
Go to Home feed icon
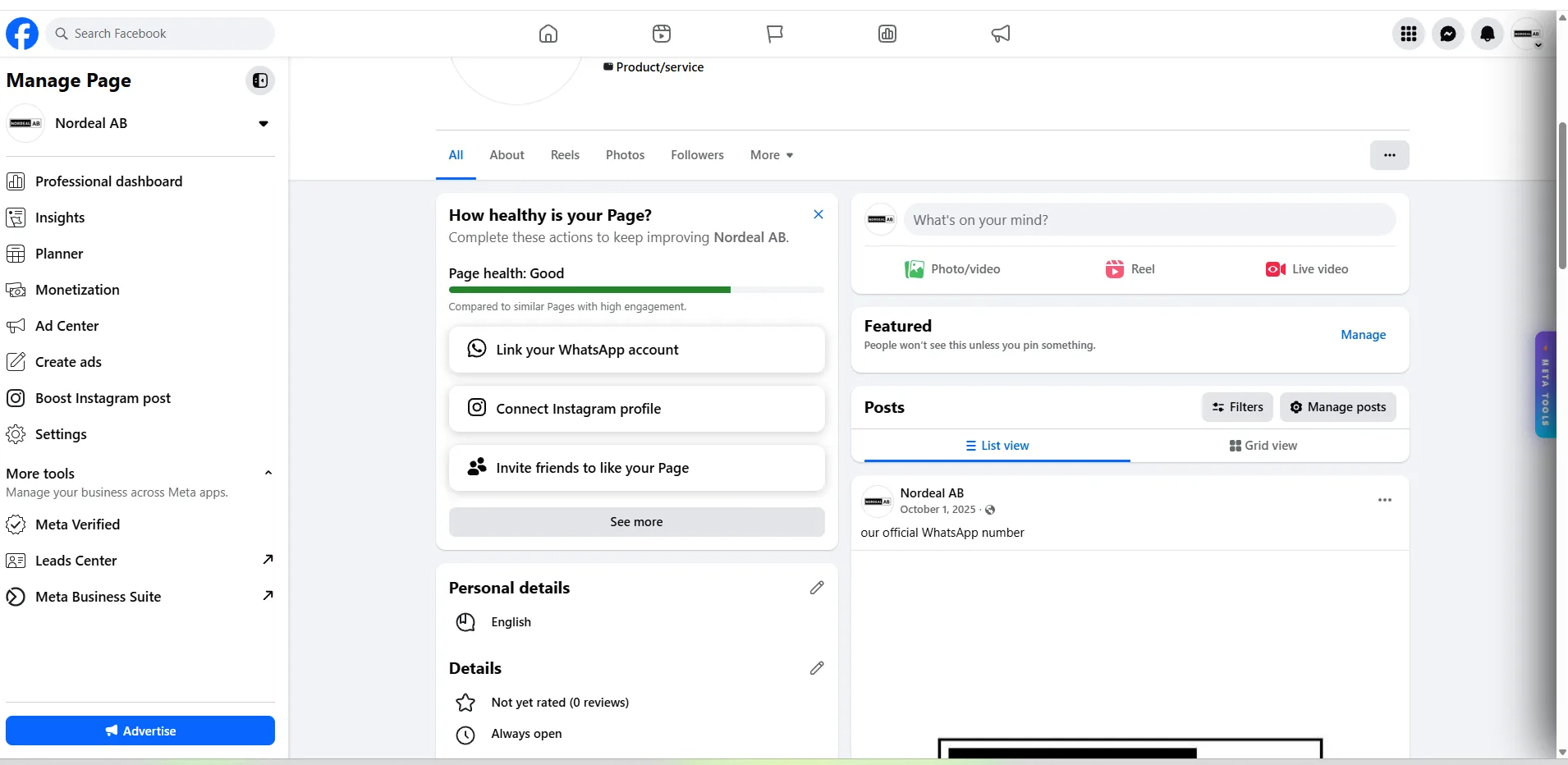pos(548,34)
